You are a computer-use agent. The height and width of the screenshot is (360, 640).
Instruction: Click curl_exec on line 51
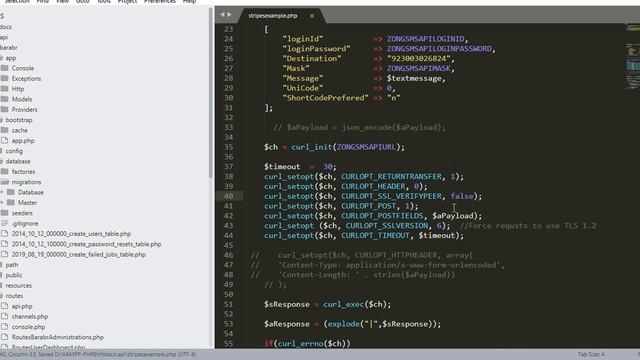pyautogui.click(x=344, y=304)
